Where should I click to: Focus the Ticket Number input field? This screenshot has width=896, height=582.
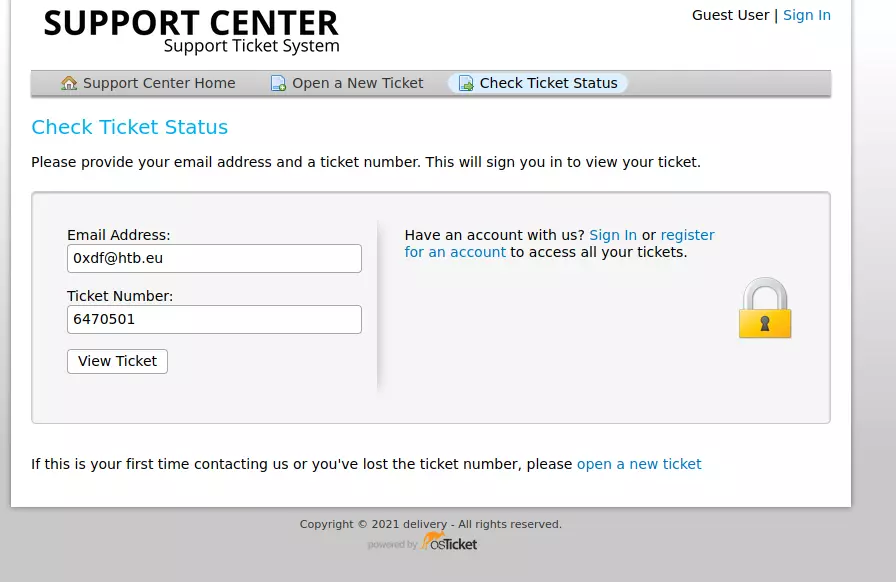point(214,319)
